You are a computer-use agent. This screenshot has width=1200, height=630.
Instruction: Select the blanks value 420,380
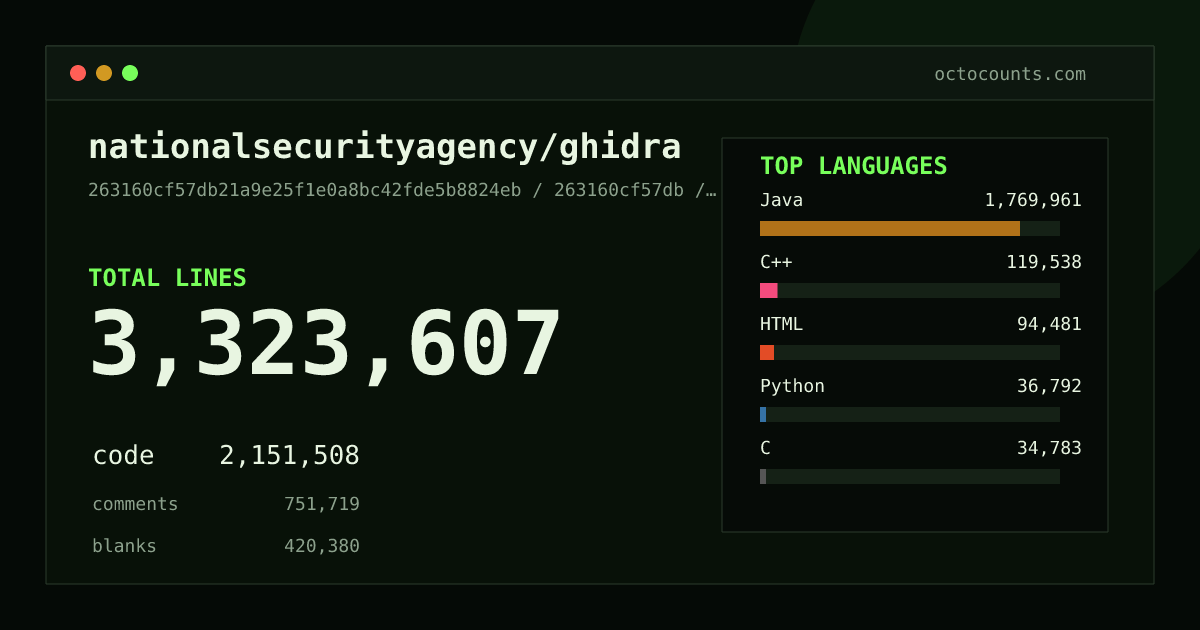coord(322,546)
